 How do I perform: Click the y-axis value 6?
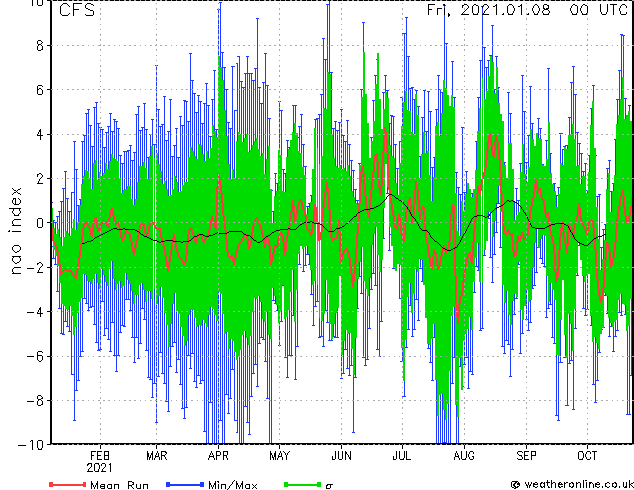point(40,90)
